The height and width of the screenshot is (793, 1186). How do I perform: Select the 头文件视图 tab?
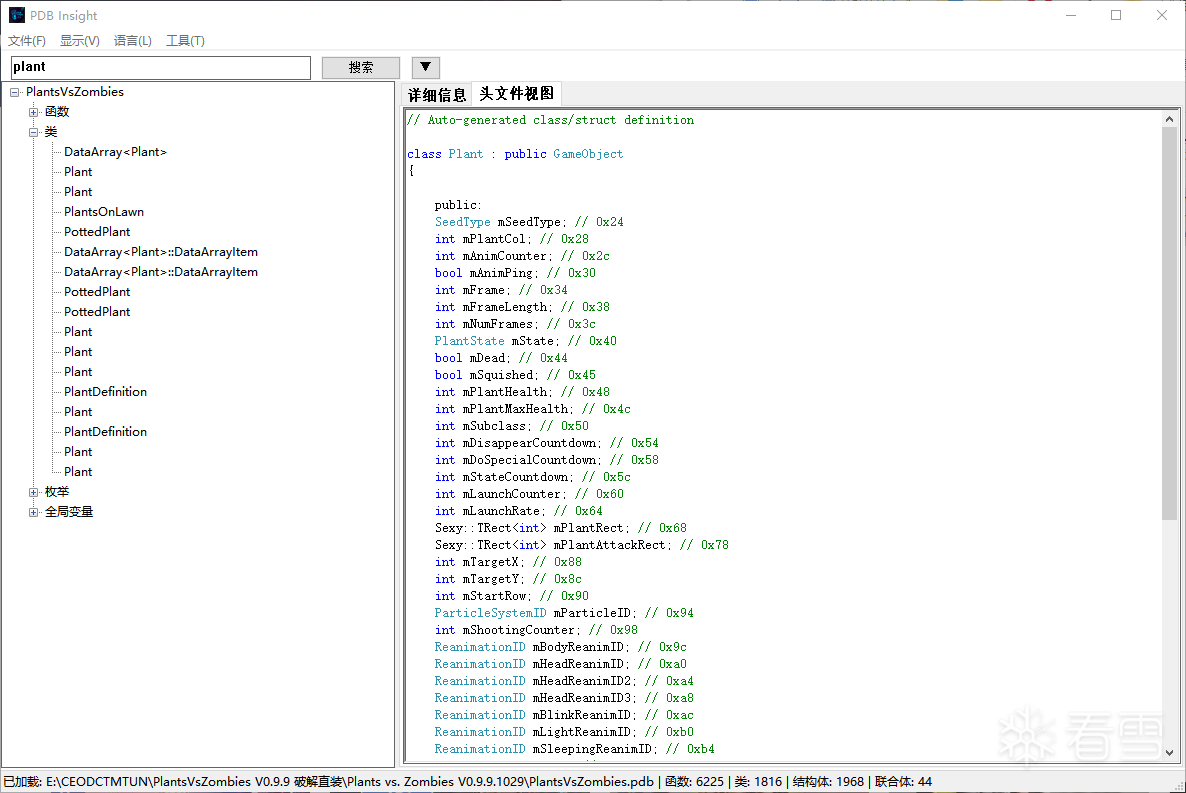click(x=516, y=94)
